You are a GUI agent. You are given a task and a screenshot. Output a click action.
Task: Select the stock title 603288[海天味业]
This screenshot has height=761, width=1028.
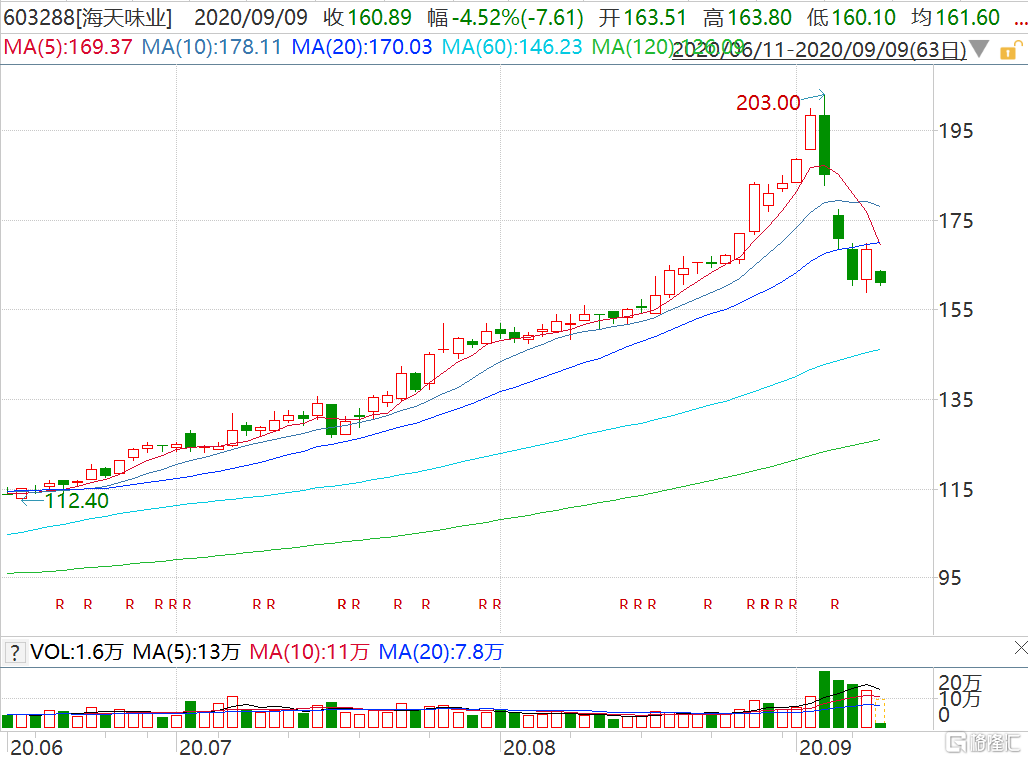point(88,17)
